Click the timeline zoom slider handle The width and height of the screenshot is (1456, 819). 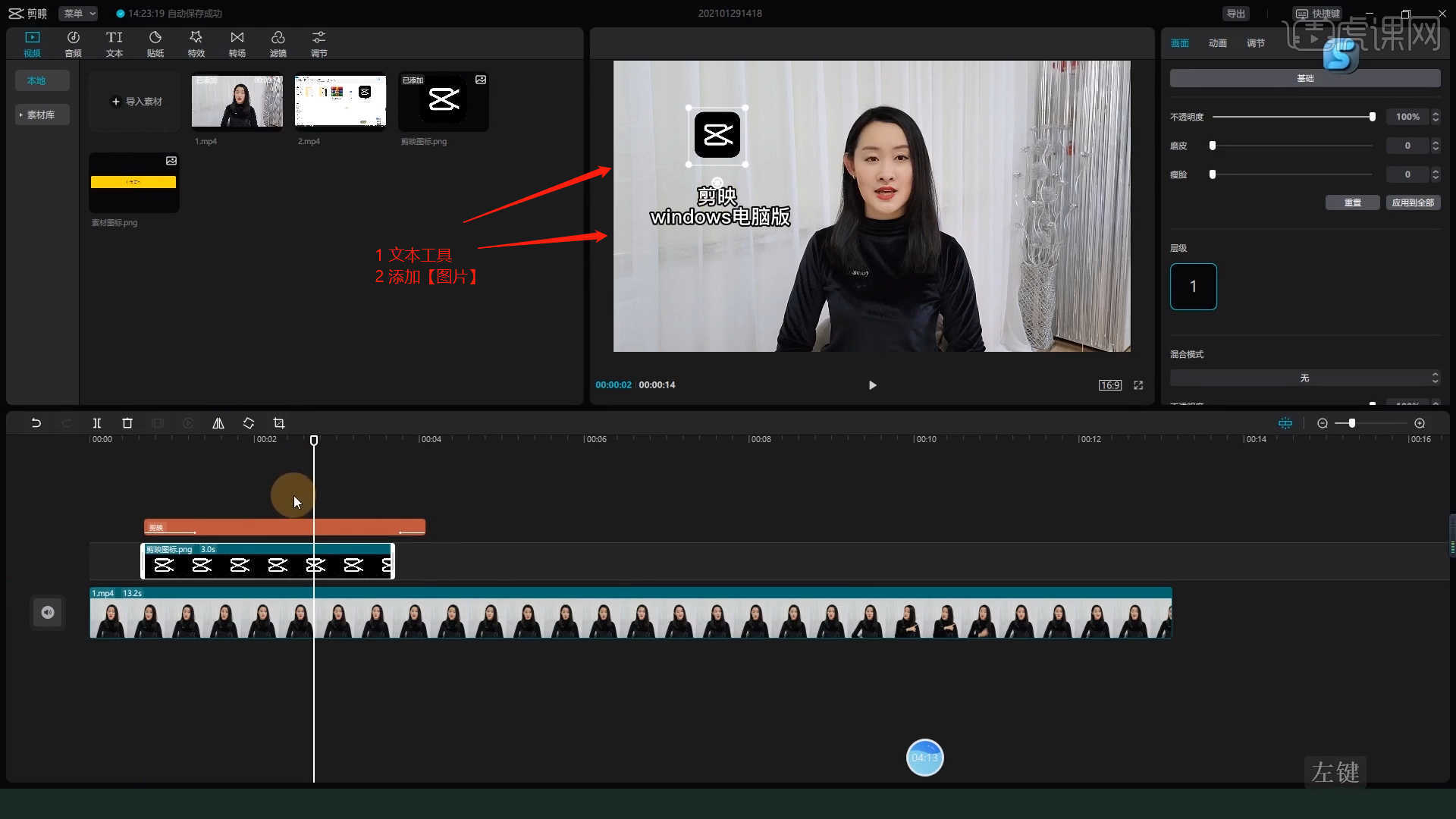(1352, 423)
